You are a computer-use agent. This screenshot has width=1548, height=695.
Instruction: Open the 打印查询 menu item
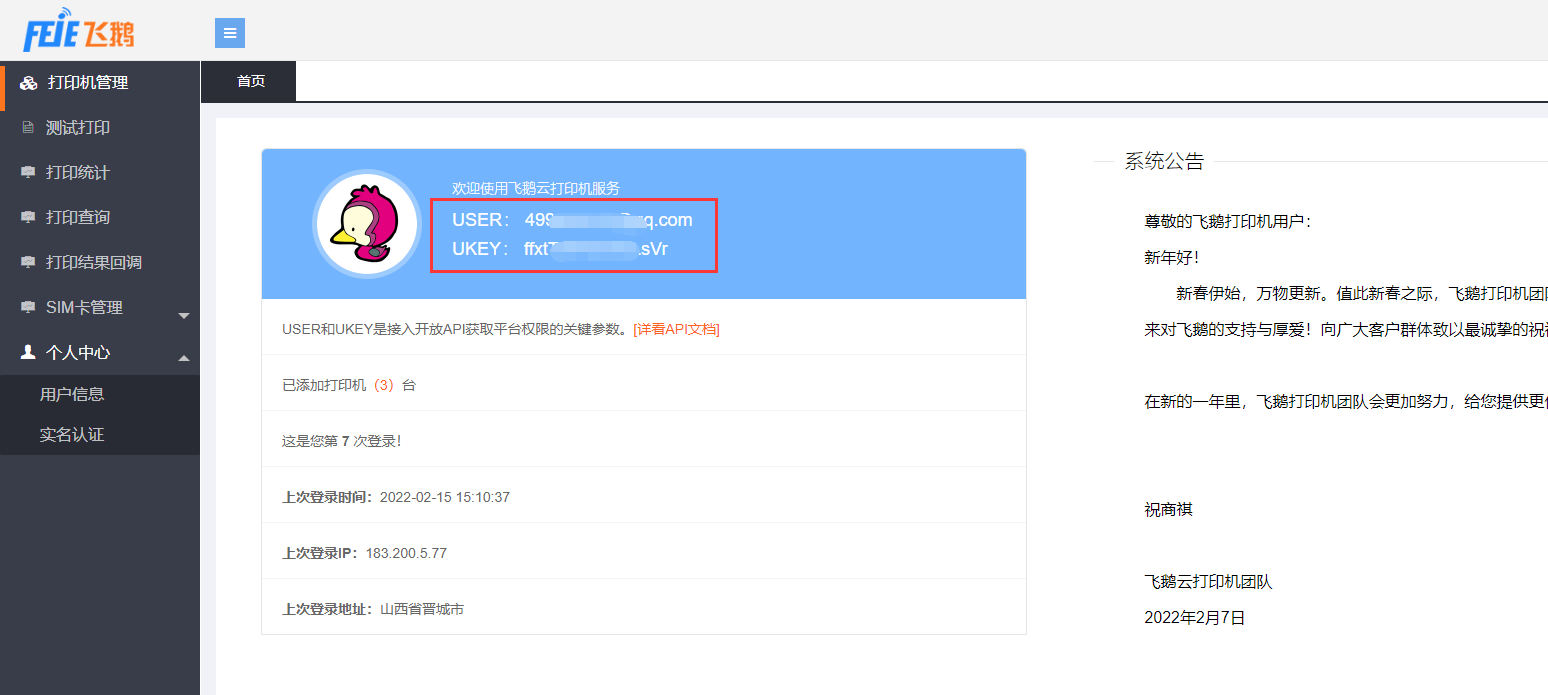[x=100, y=218]
